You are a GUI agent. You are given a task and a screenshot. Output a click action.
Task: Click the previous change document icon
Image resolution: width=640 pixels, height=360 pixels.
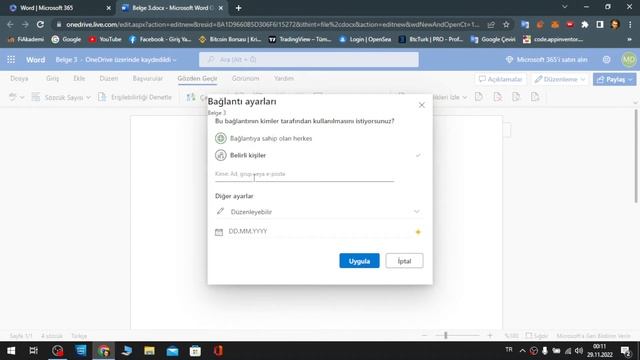pos(516,97)
